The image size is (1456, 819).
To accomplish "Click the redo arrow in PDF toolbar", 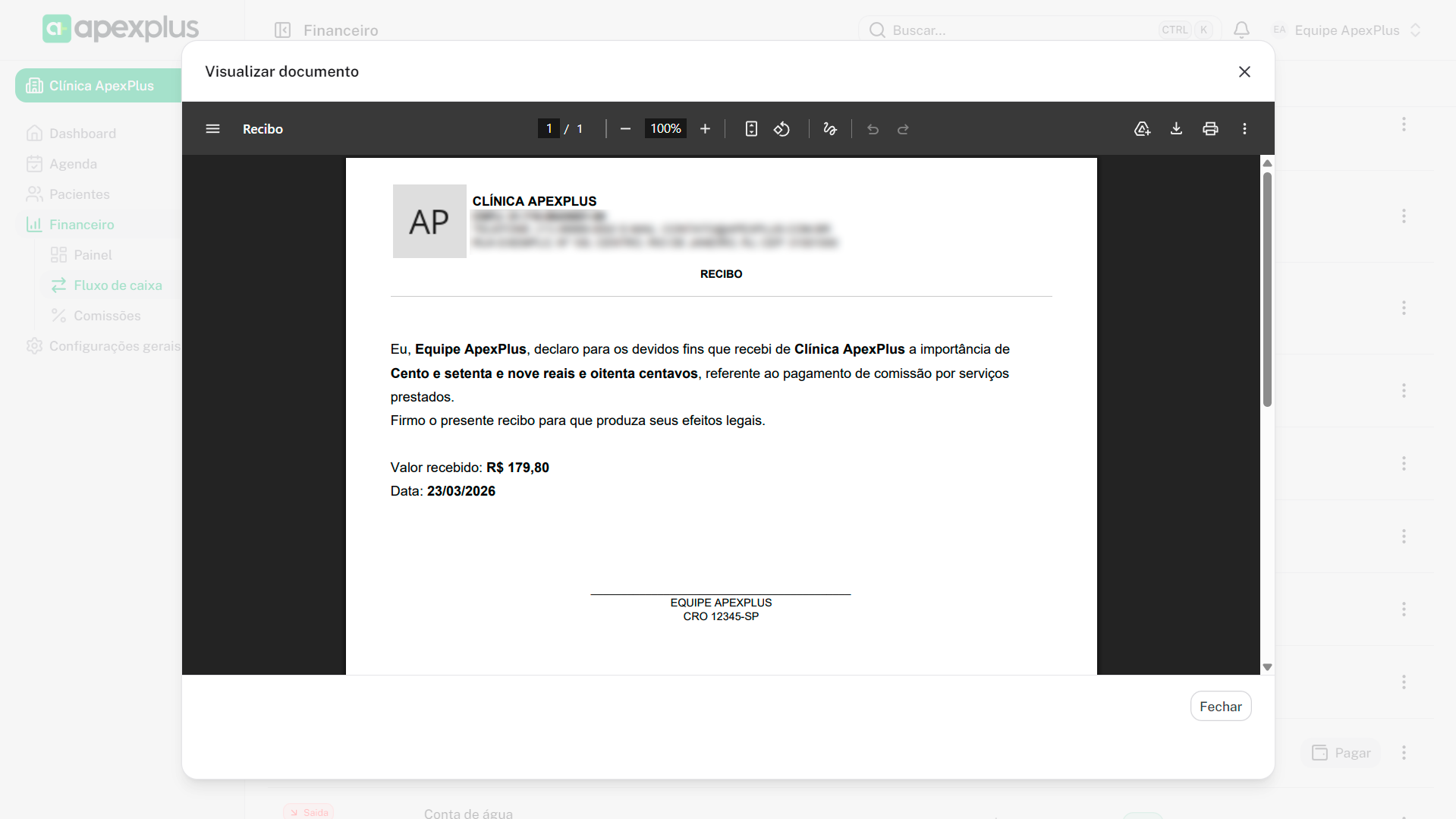I will [x=903, y=129].
